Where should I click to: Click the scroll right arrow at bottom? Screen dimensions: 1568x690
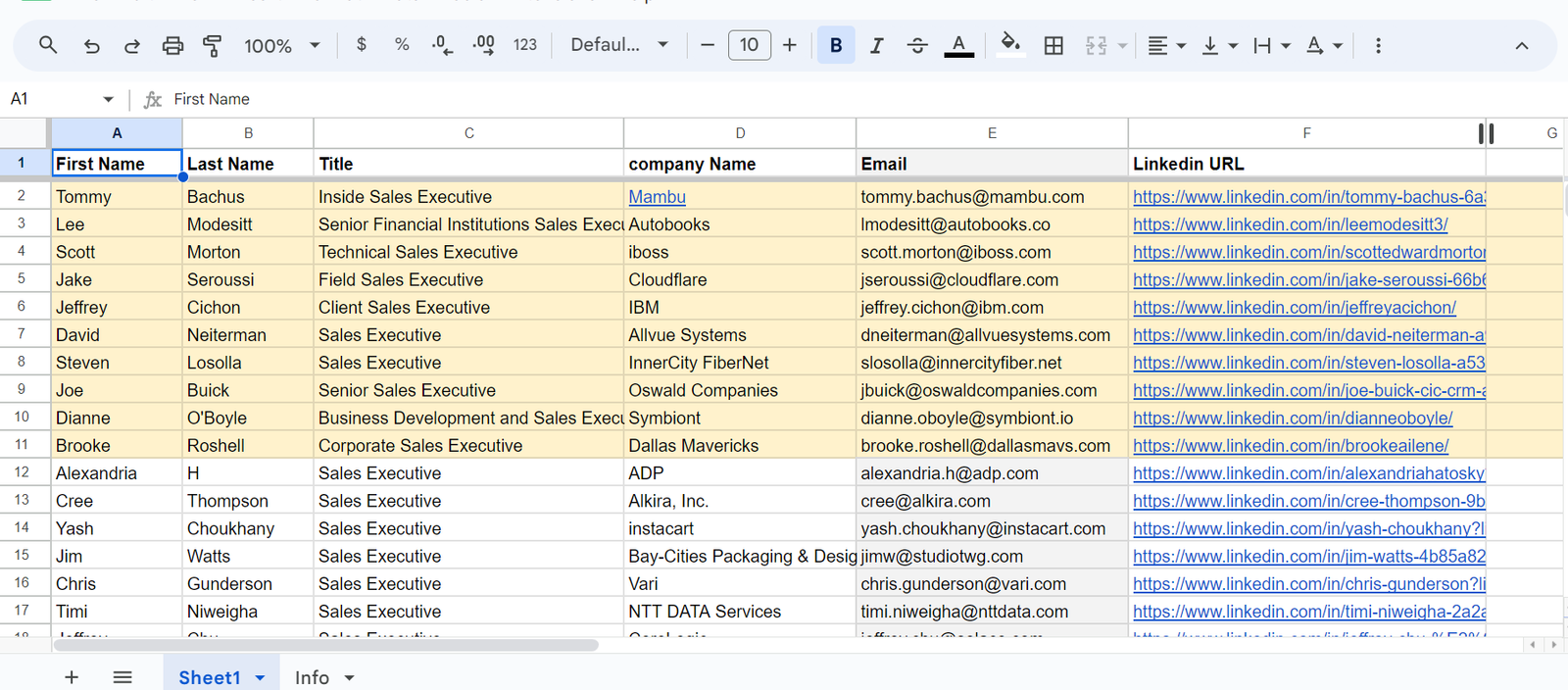(1553, 645)
